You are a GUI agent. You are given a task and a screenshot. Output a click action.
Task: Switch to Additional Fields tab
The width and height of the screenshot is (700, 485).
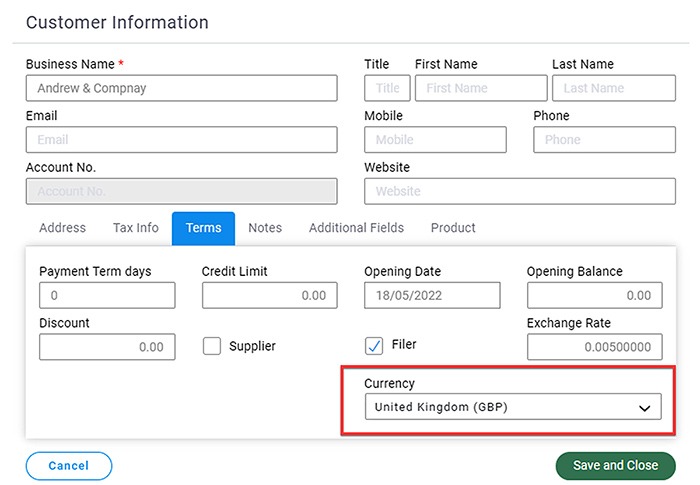[356, 228]
